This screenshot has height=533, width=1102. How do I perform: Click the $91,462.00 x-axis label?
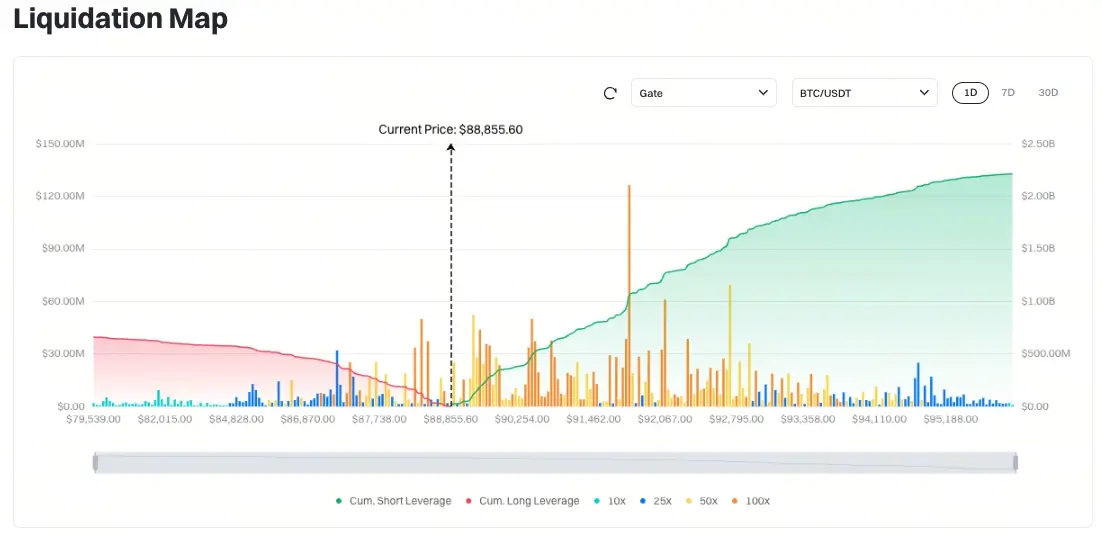click(594, 420)
